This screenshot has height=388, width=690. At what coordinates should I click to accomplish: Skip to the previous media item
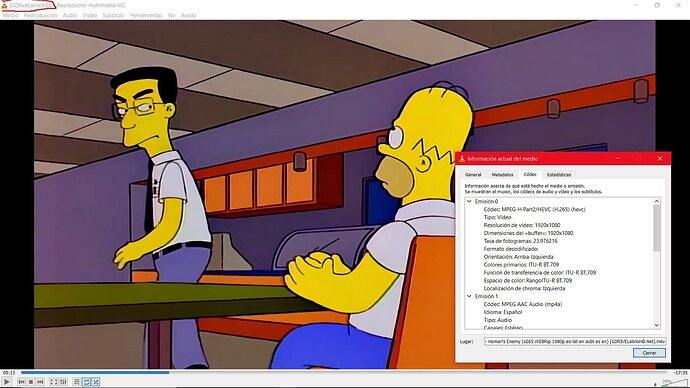(x=21, y=382)
